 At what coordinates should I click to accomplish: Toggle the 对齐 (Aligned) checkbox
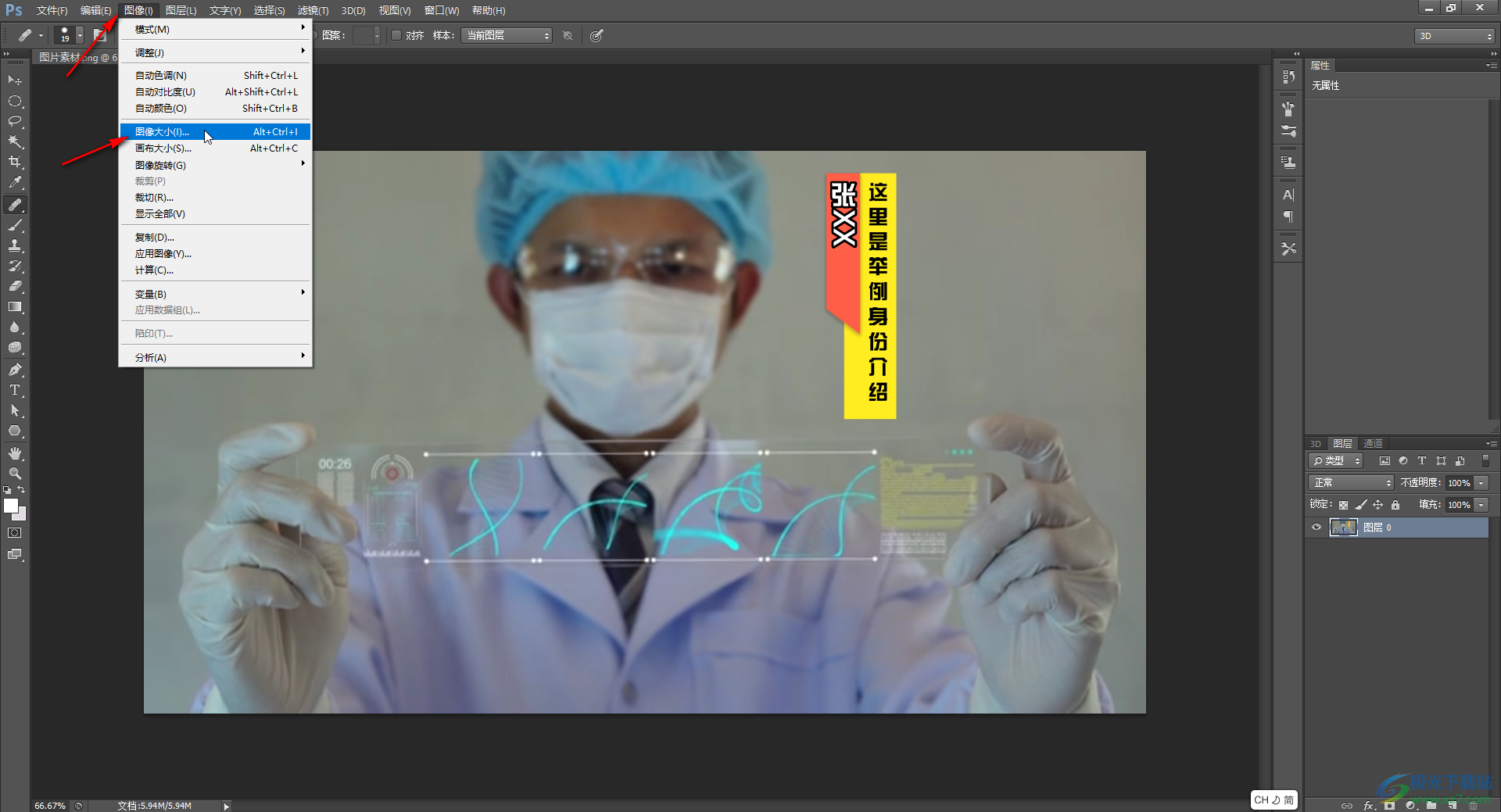click(x=396, y=35)
